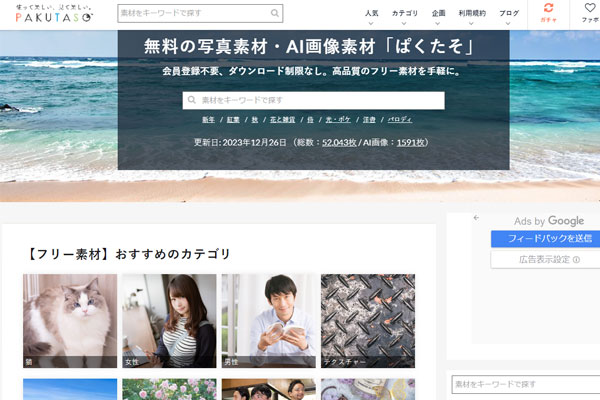Viewport: 600px width, 400px height.
Task: Focus the sidebar keyword search field
Action: pos(525,384)
